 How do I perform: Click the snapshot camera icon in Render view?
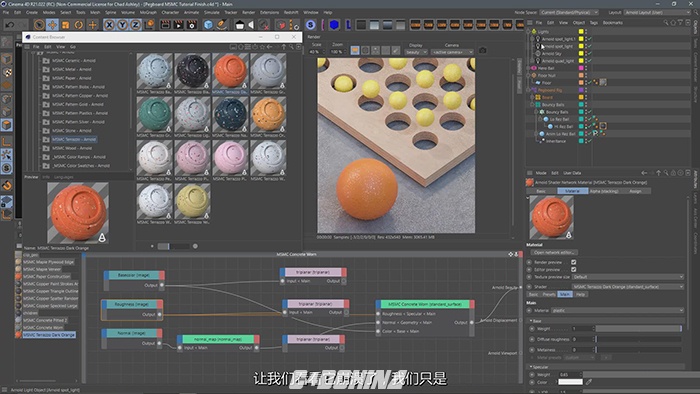[483, 50]
